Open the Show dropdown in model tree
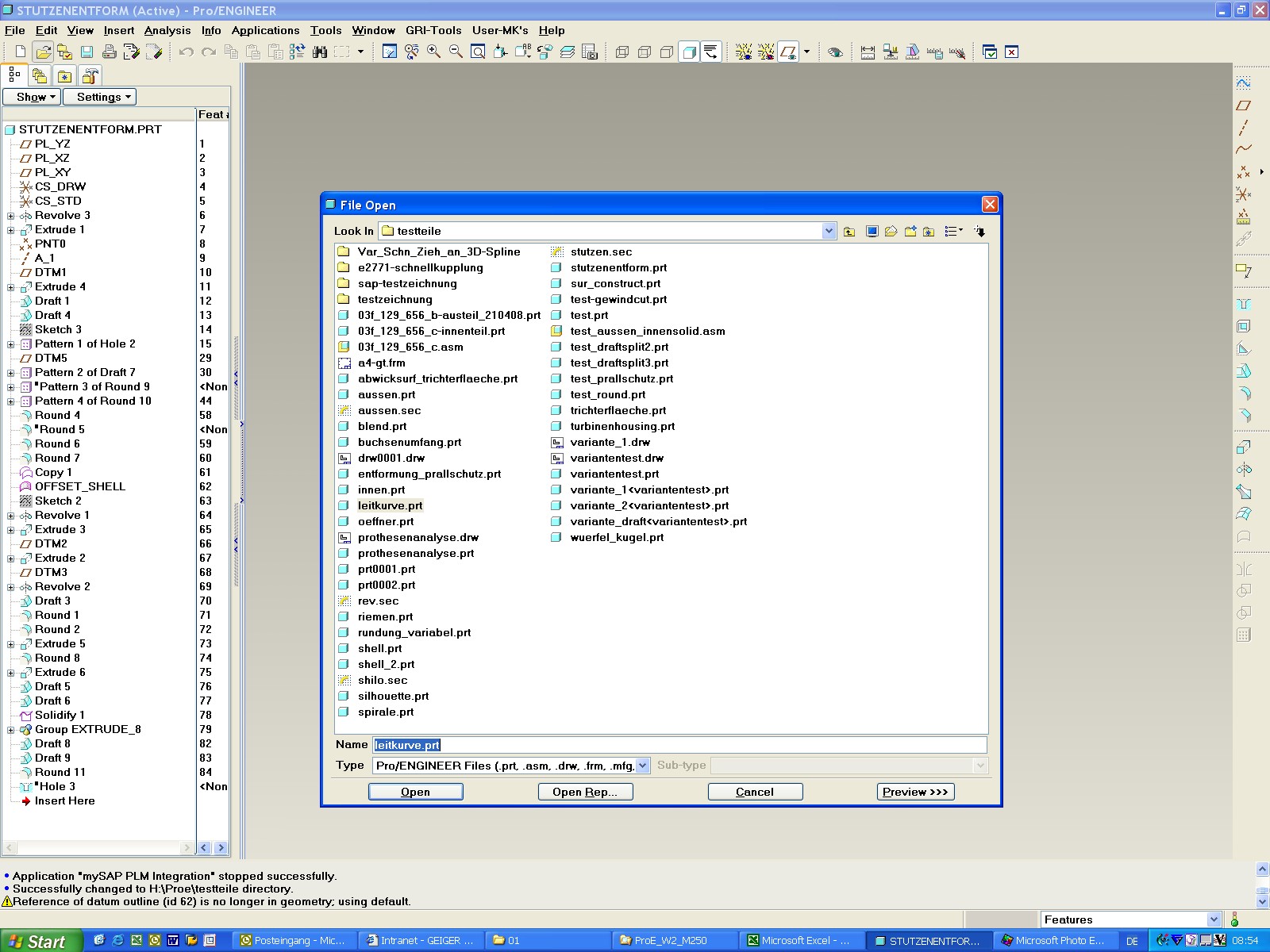 (x=32, y=97)
